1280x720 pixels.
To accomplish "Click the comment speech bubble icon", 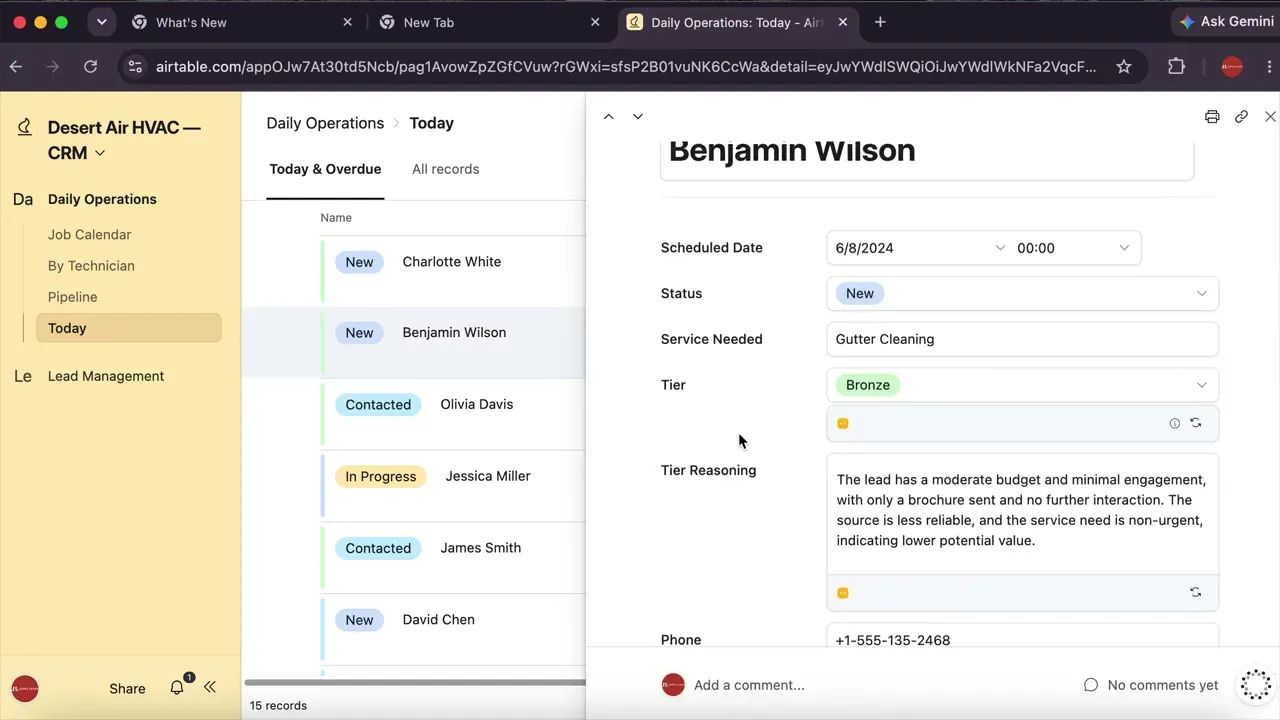I will tap(1091, 685).
